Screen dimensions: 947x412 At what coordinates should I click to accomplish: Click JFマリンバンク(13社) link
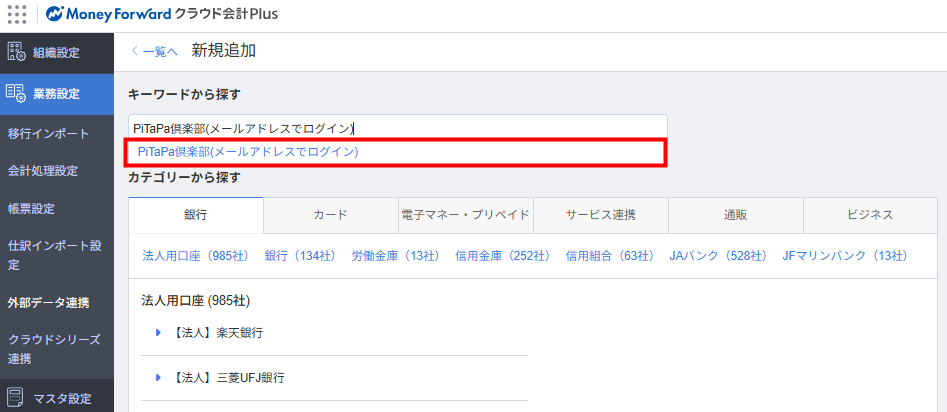coord(845,256)
